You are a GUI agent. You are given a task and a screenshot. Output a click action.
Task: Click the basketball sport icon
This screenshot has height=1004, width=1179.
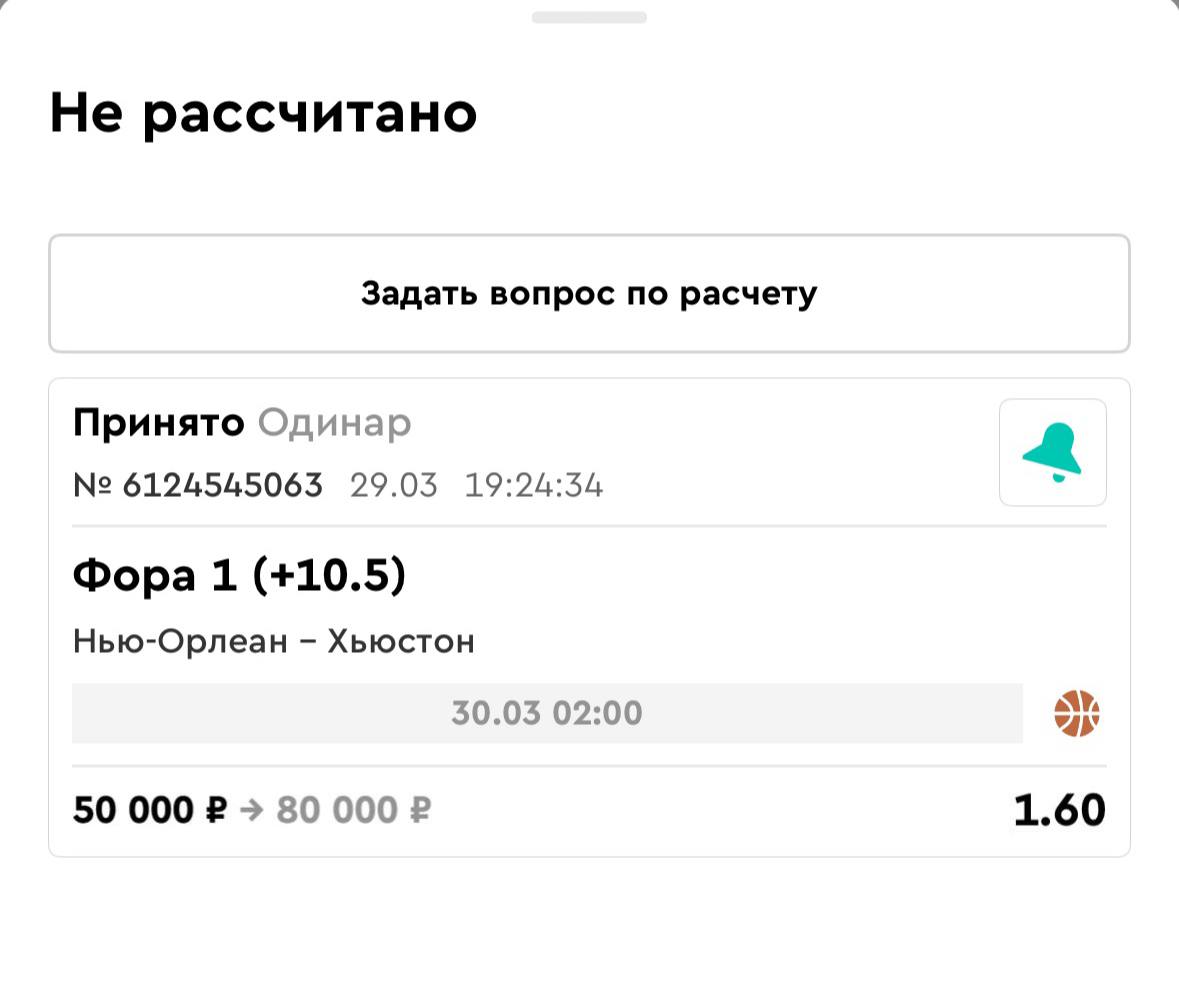[1076, 714]
